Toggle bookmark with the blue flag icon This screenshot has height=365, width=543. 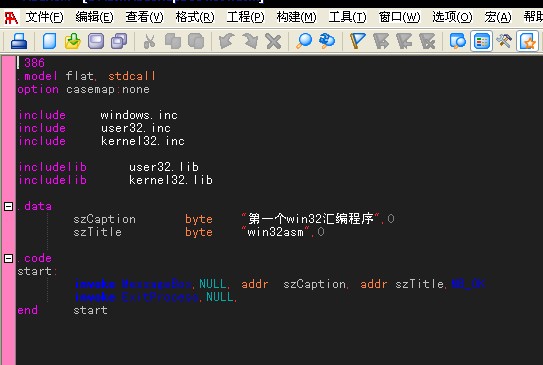point(358,41)
